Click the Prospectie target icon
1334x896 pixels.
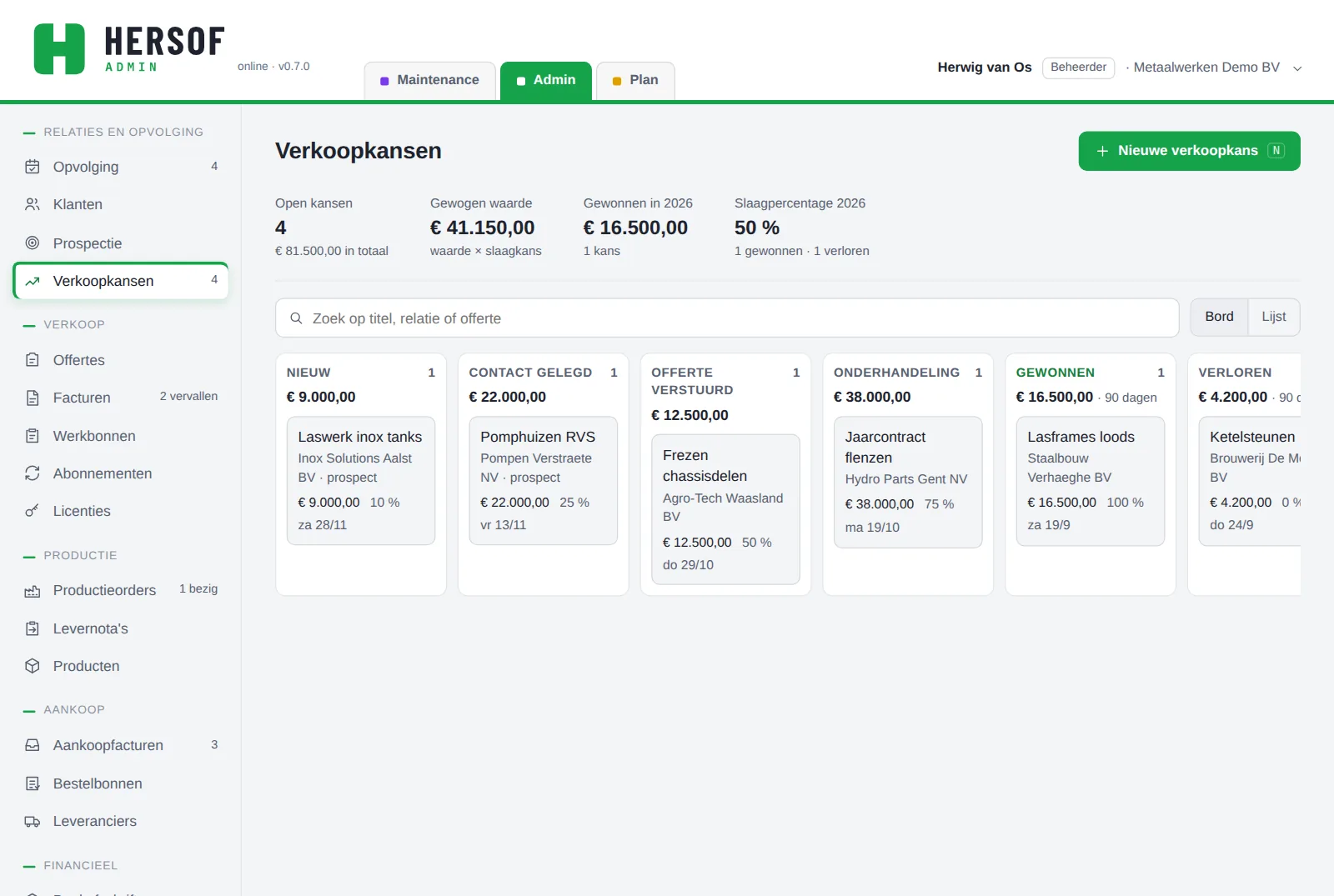point(33,243)
